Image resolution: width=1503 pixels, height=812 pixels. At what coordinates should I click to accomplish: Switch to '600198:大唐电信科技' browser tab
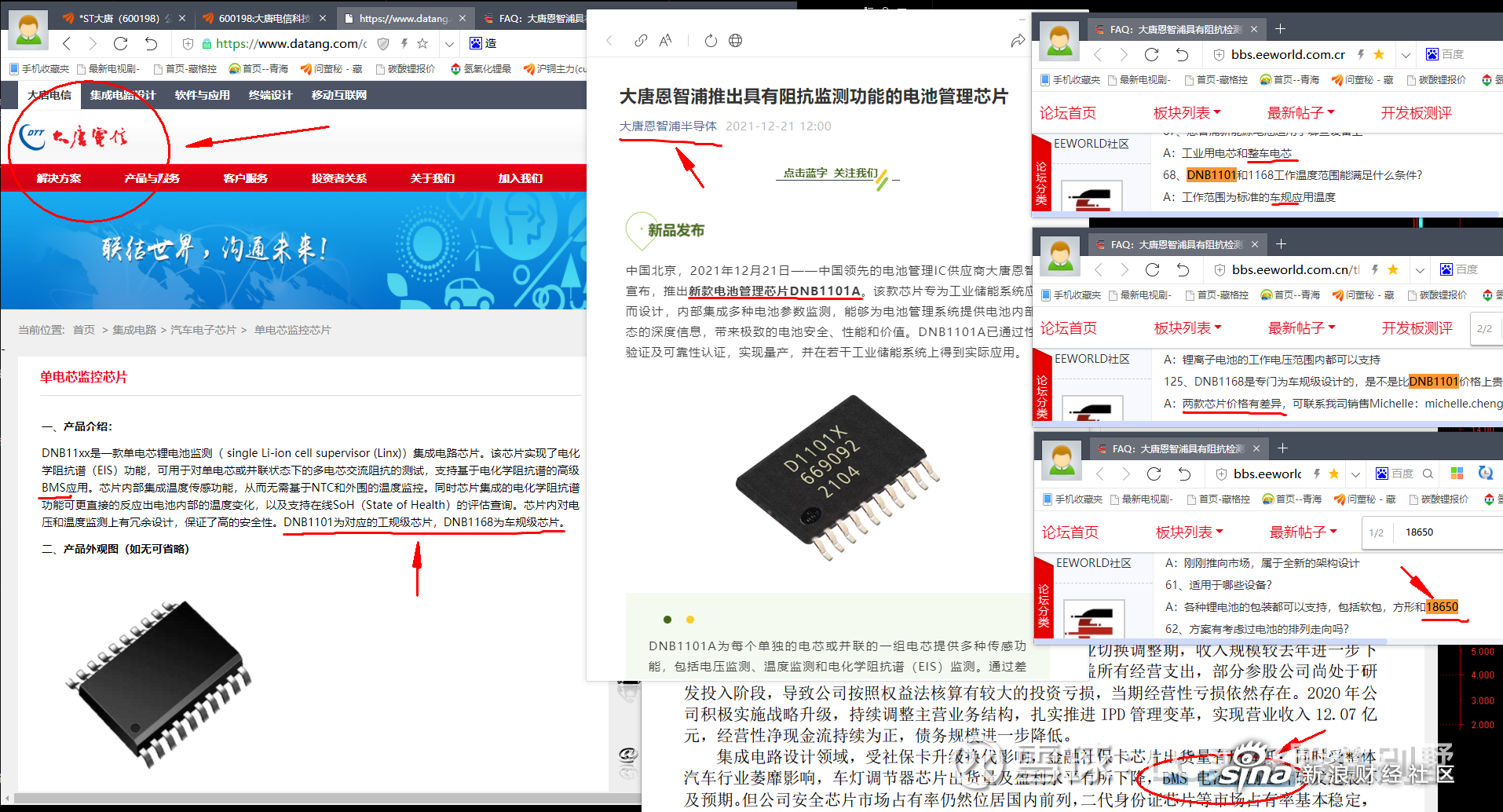tap(265, 18)
